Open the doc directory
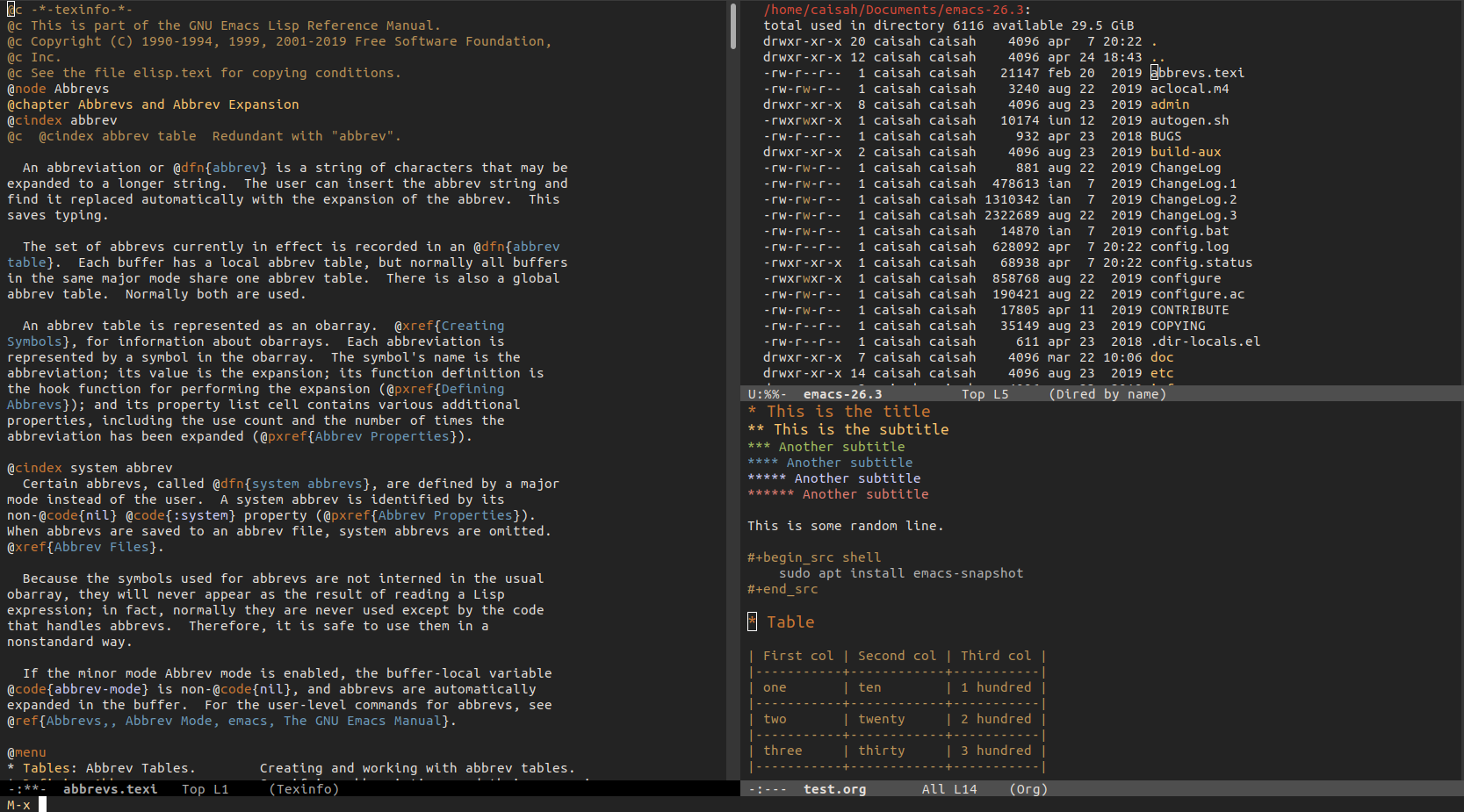 [1162, 357]
